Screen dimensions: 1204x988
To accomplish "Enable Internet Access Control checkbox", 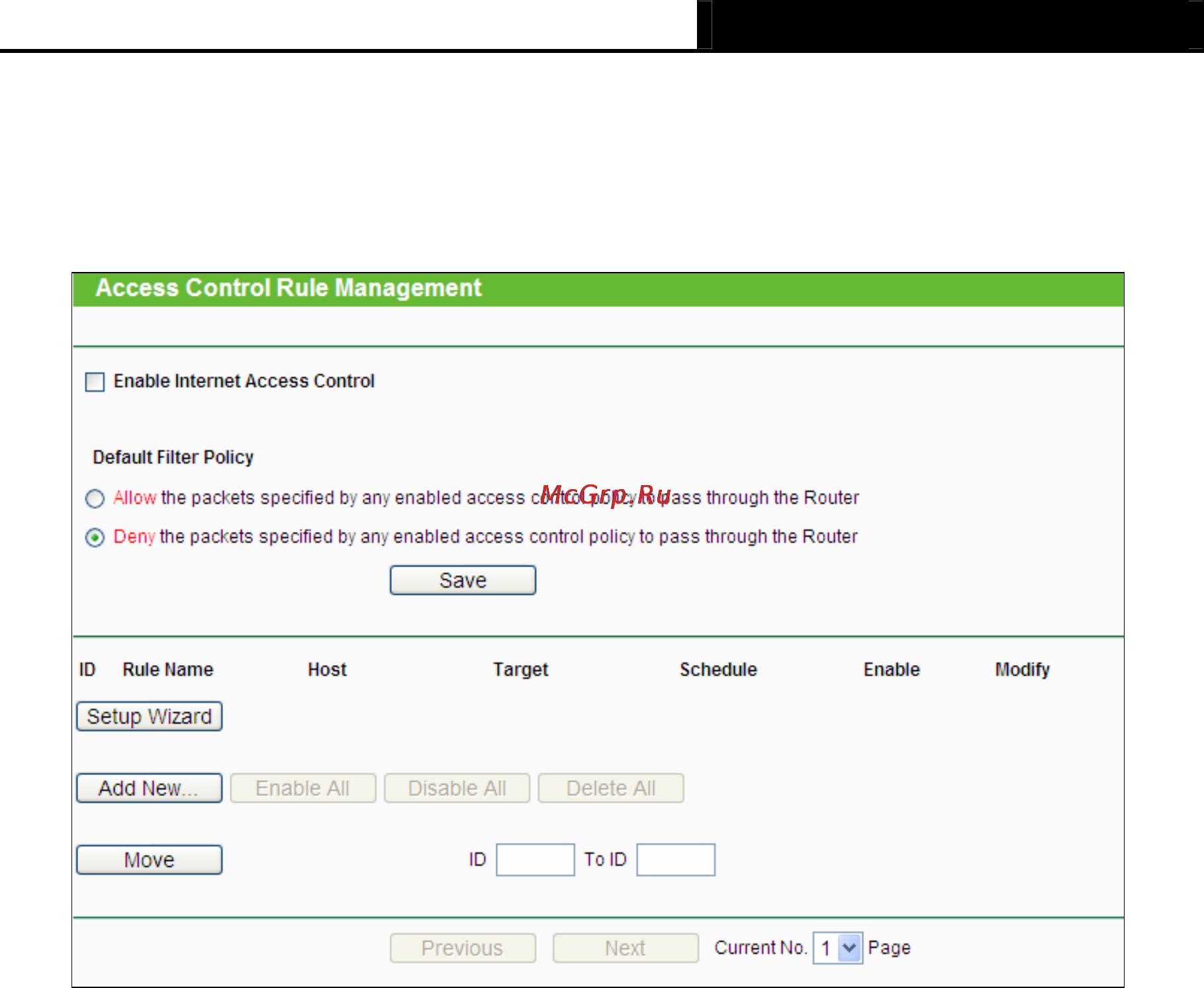I will coord(95,382).
